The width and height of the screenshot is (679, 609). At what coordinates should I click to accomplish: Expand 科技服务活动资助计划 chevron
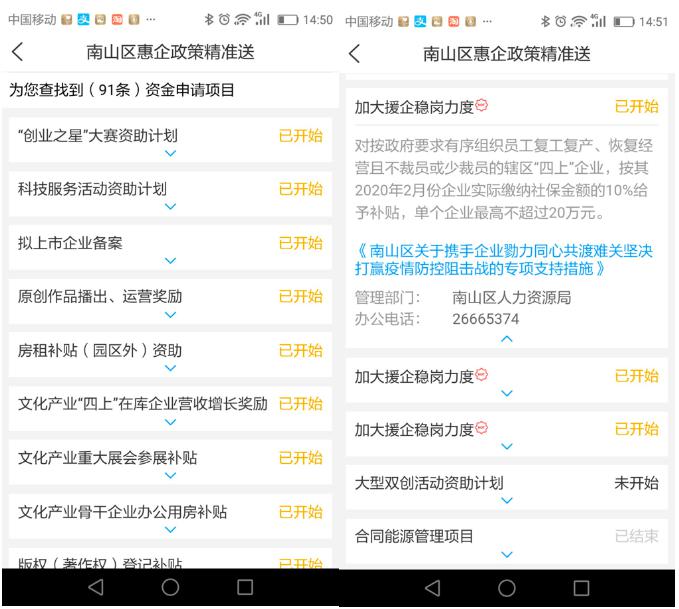[171, 206]
